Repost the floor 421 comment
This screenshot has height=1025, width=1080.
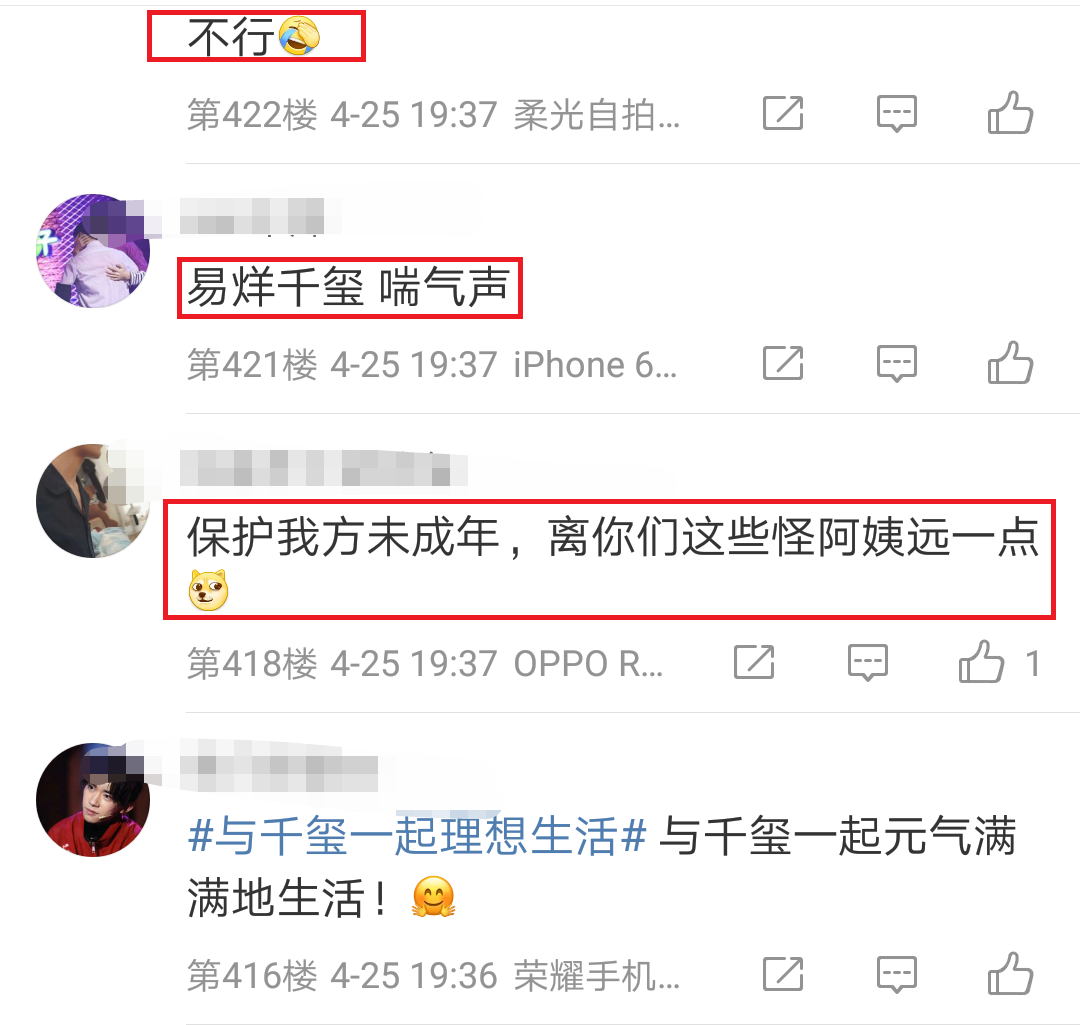click(x=783, y=363)
